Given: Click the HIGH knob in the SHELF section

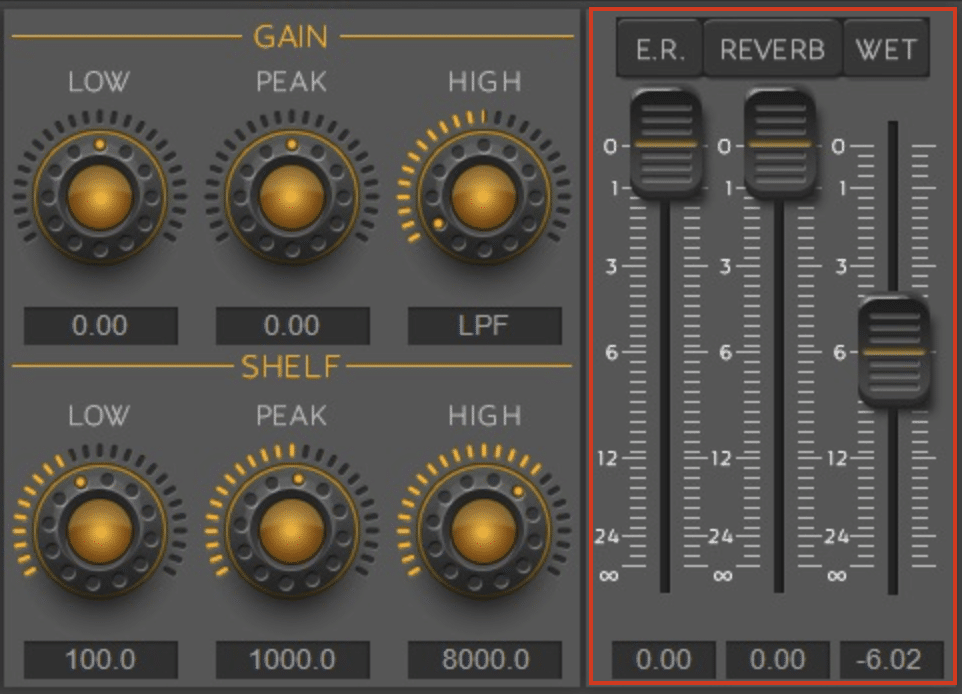Looking at the screenshot, I should coord(484,530).
